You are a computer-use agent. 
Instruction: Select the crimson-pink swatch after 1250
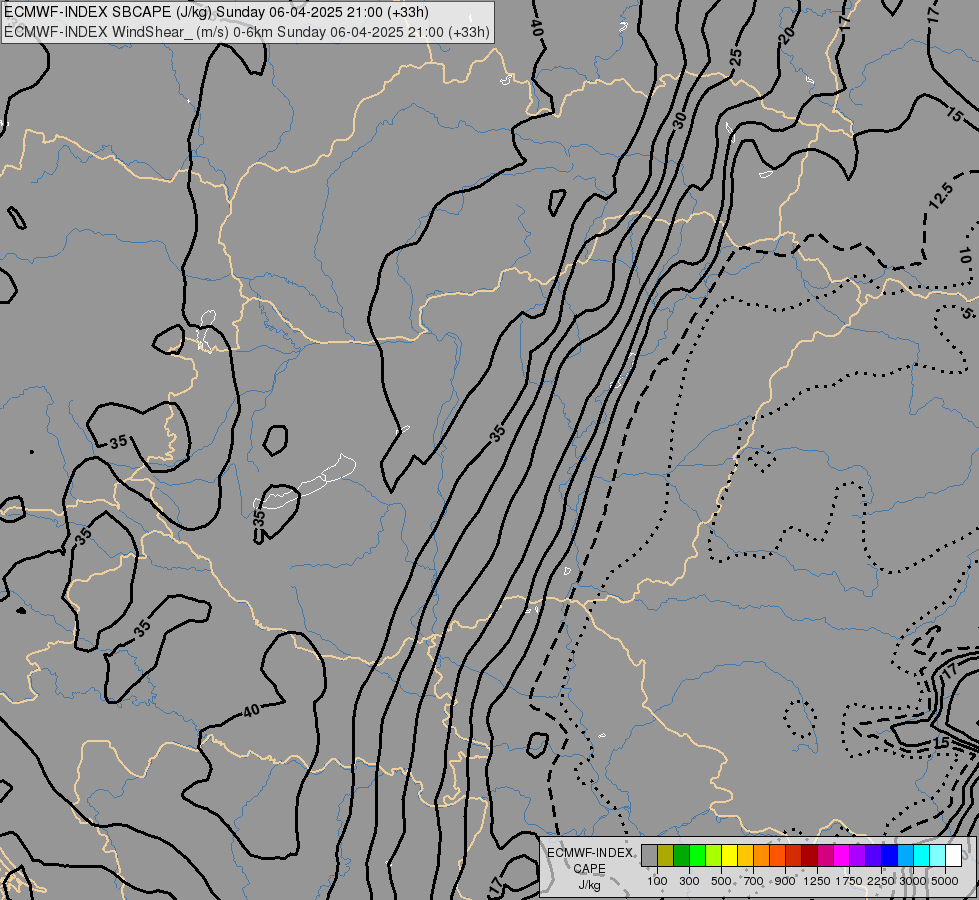pos(825,856)
